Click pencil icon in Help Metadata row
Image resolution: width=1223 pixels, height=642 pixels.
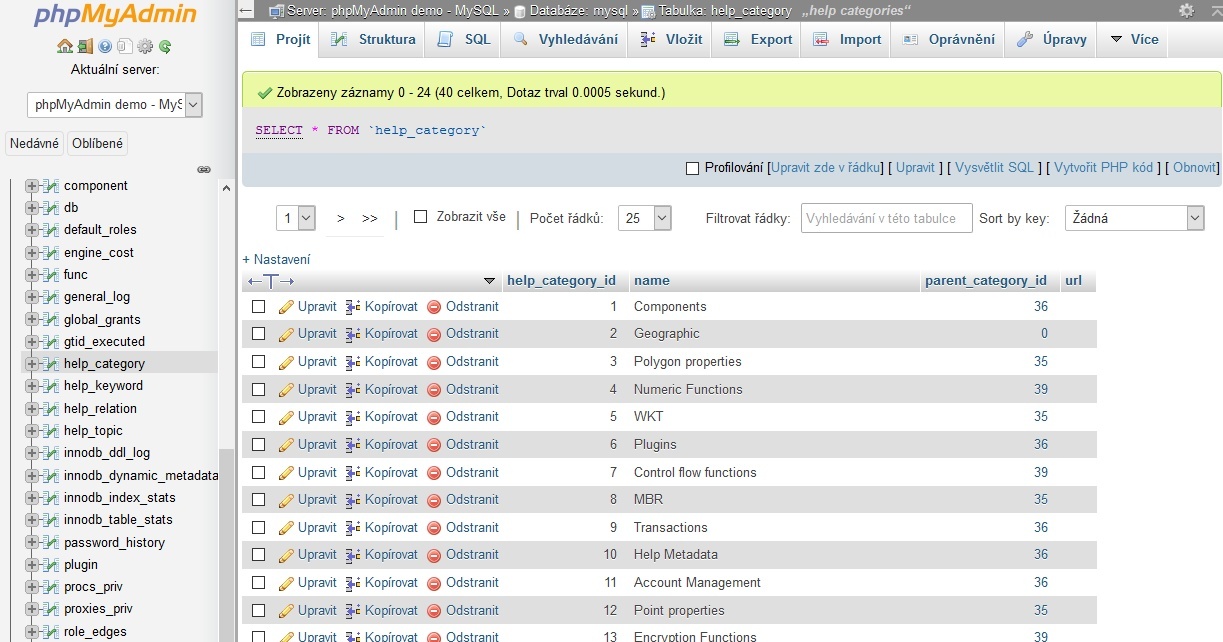pos(286,555)
